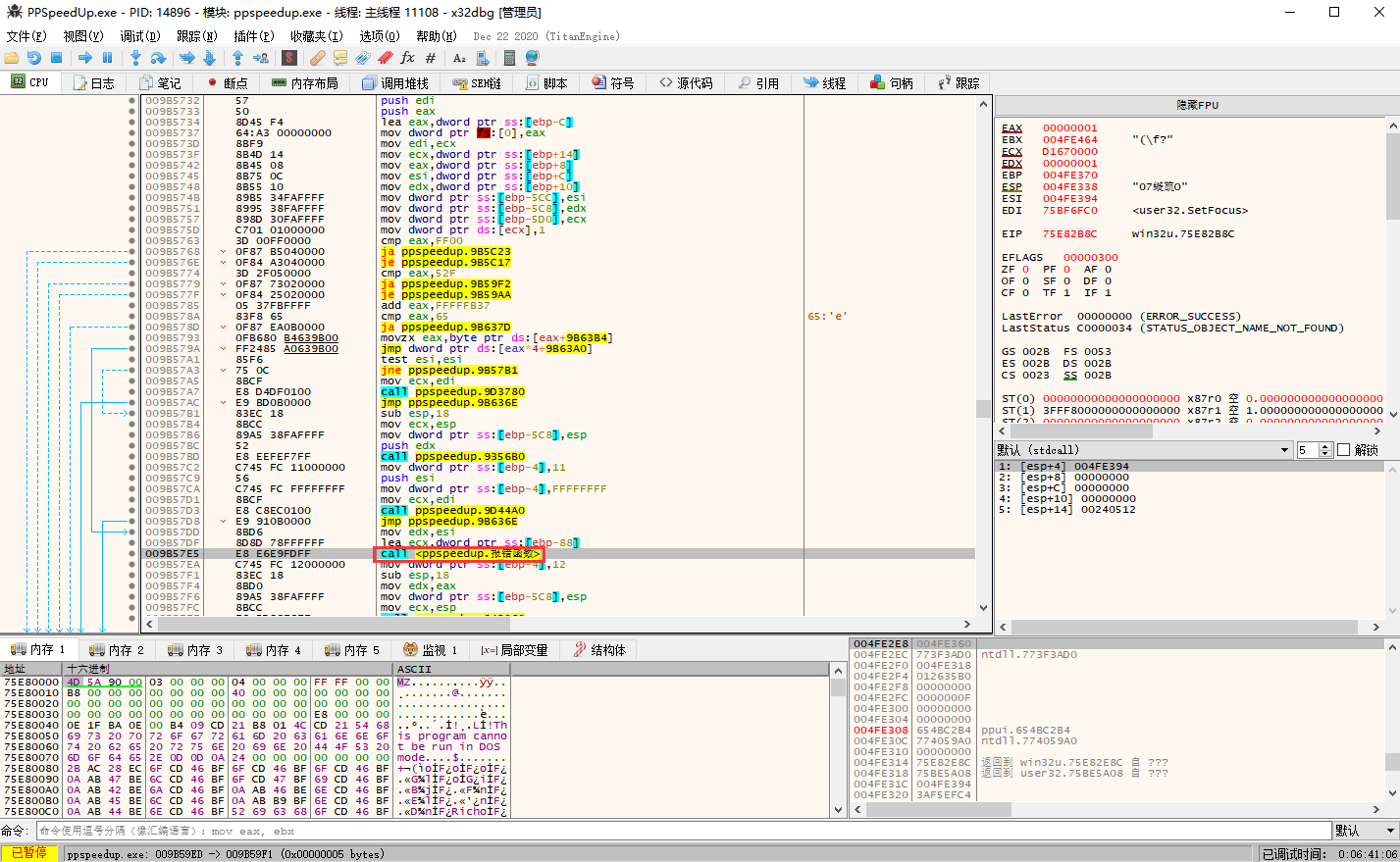
Task: Open the 句柄 (Handles) tab
Action: (x=892, y=82)
